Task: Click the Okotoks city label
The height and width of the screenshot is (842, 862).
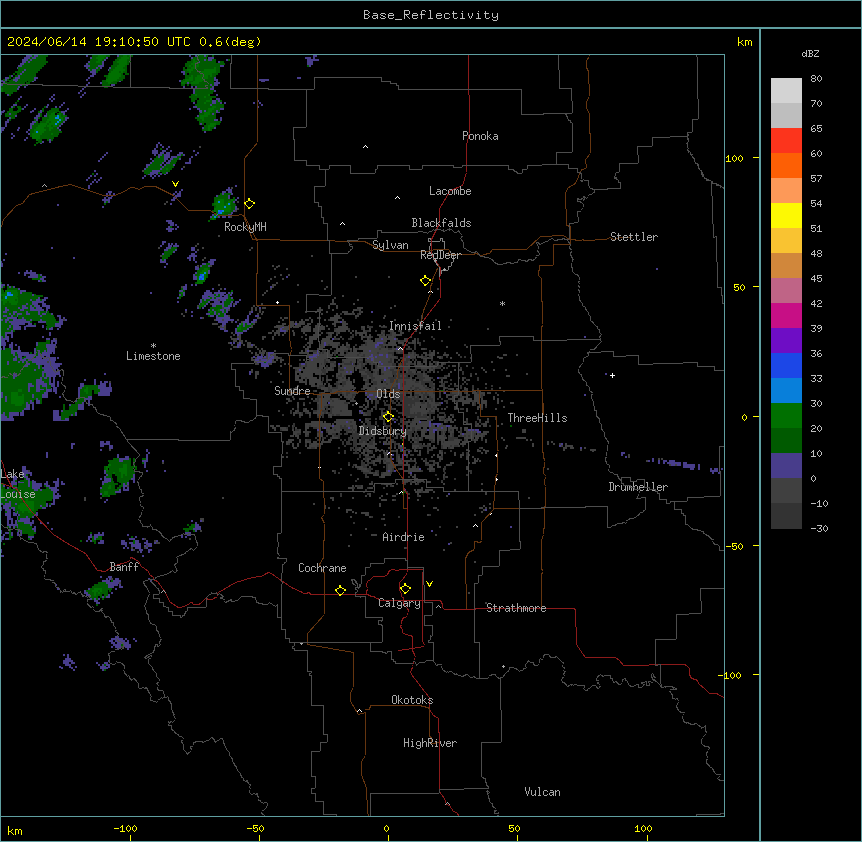Action: pos(412,700)
